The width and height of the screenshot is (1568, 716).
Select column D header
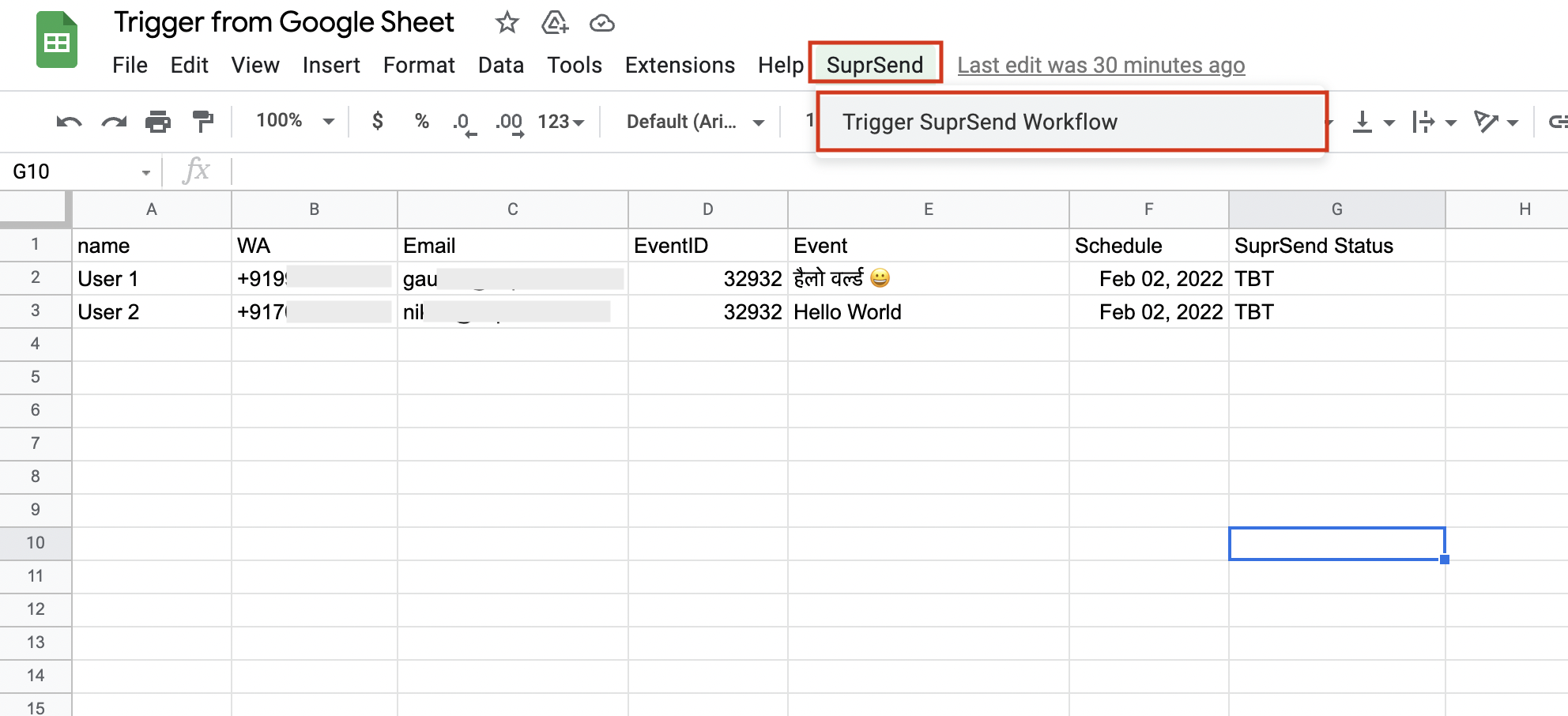708,209
